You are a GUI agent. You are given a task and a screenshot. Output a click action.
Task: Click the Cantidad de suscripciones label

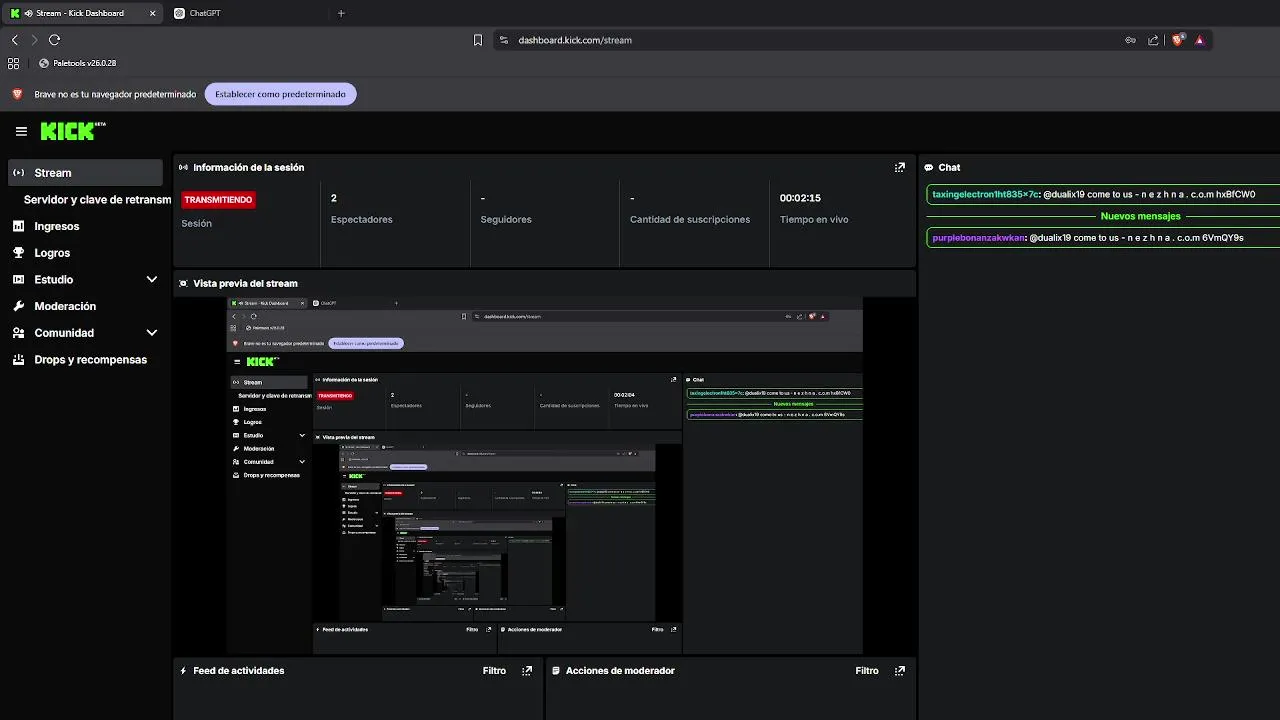(x=690, y=220)
